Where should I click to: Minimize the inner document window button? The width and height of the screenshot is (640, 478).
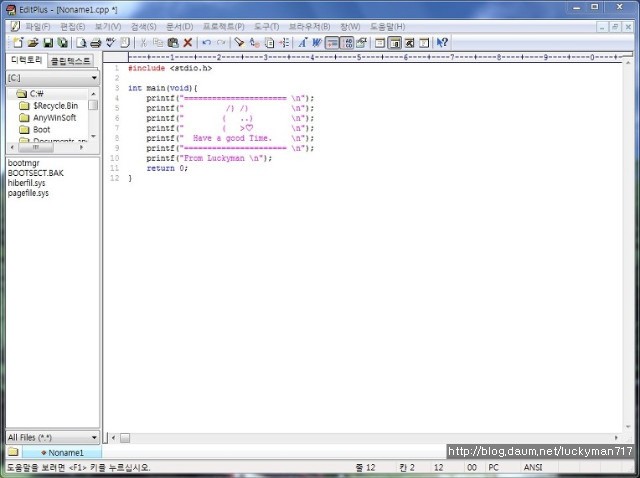pos(602,27)
